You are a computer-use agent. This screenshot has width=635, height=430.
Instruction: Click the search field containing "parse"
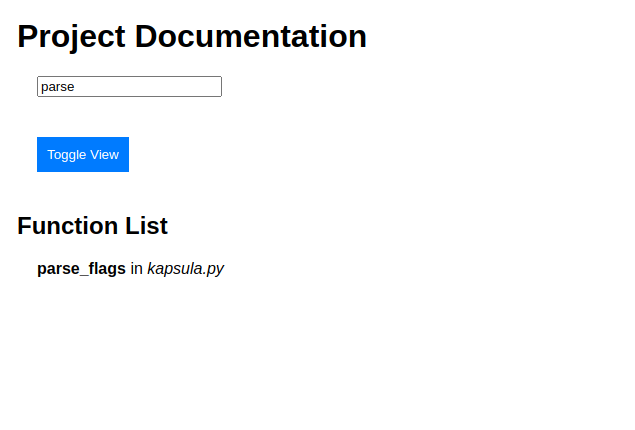tap(129, 87)
